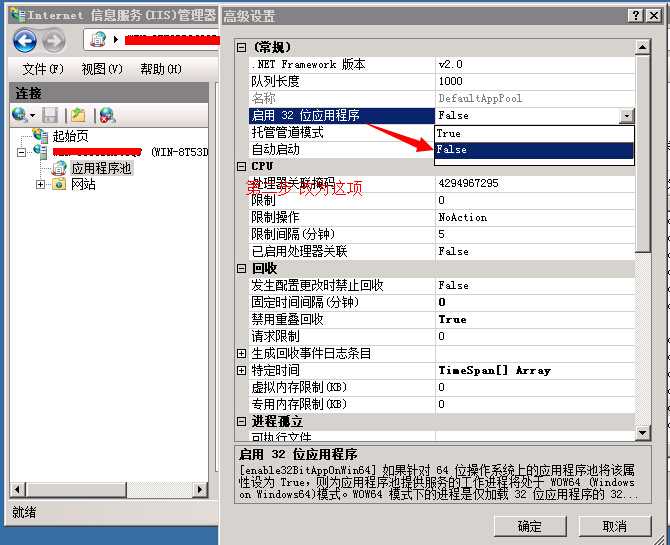Select 应用程序池 in the connections tree
The height and width of the screenshot is (545, 670).
101,168
